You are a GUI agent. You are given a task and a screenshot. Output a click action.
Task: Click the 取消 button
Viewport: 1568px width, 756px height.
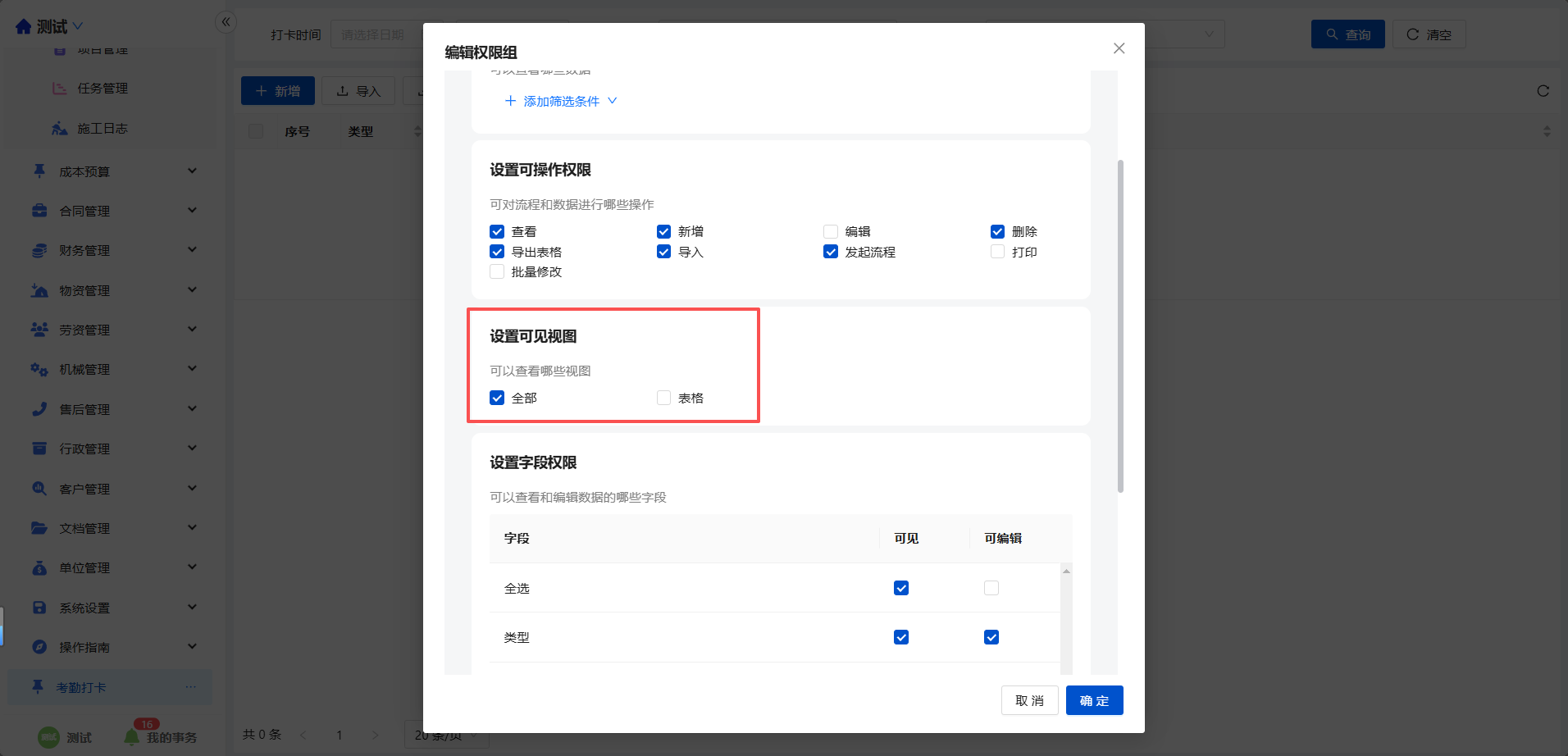point(1029,700)
